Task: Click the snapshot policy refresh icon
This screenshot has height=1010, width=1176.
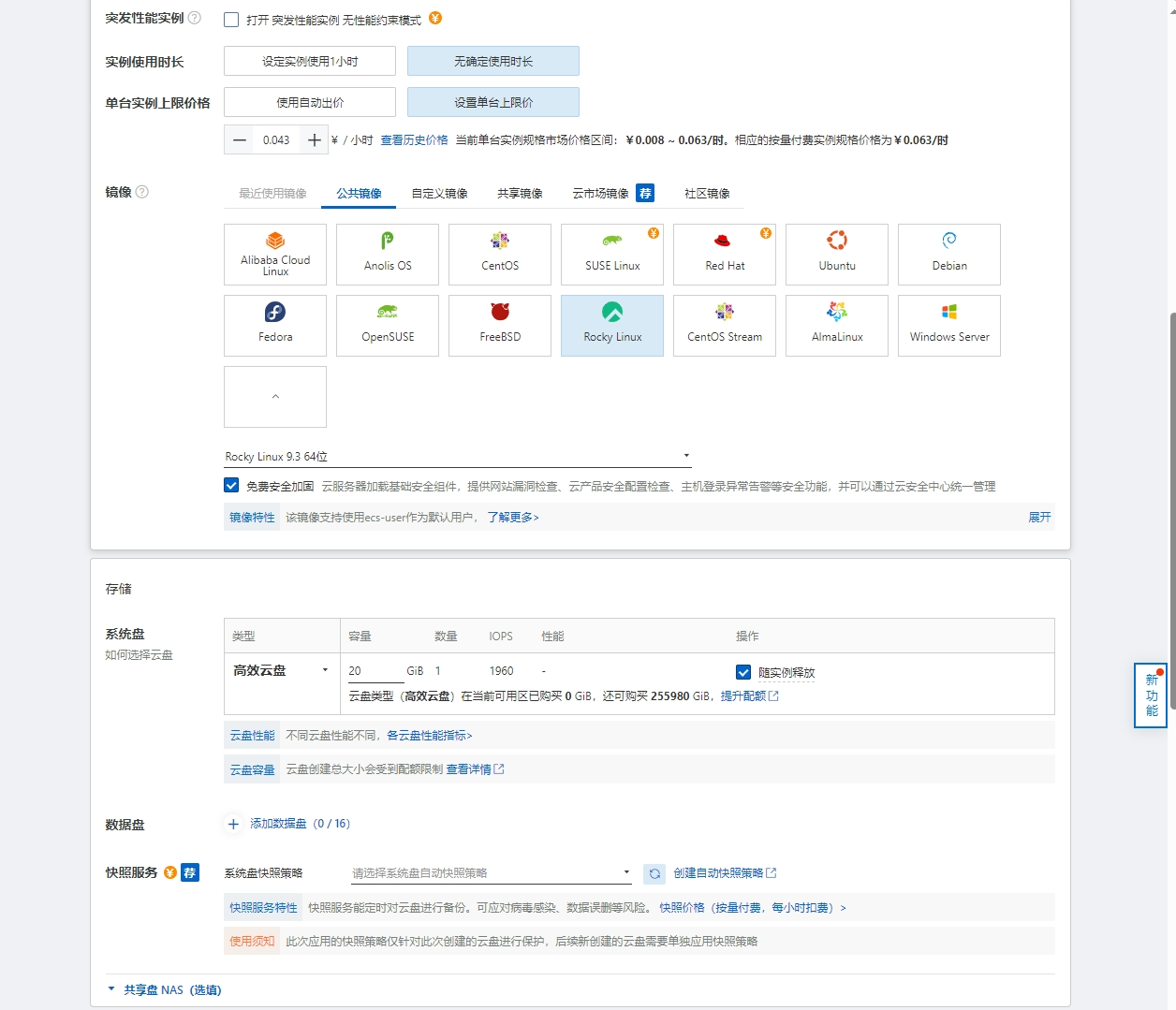Action: pyautogui.click(x=654, y=873)
